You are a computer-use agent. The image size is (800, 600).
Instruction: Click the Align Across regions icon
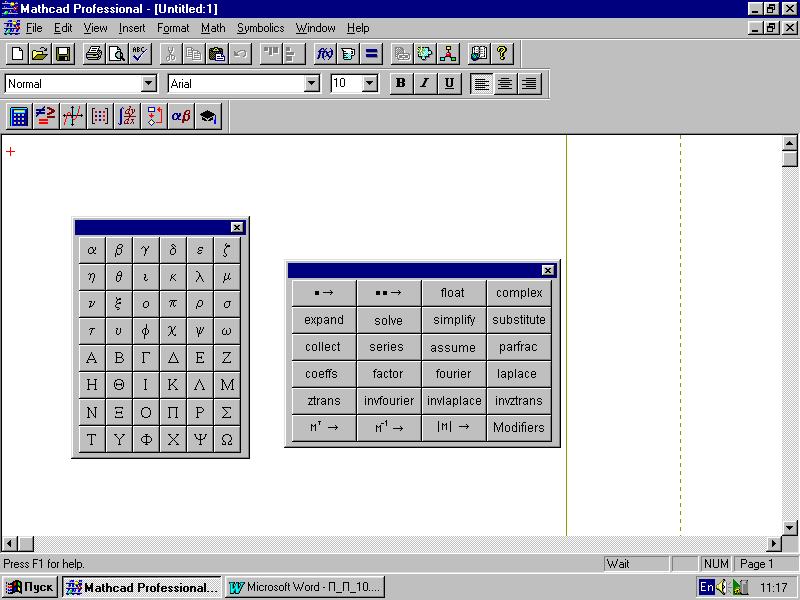271,54
